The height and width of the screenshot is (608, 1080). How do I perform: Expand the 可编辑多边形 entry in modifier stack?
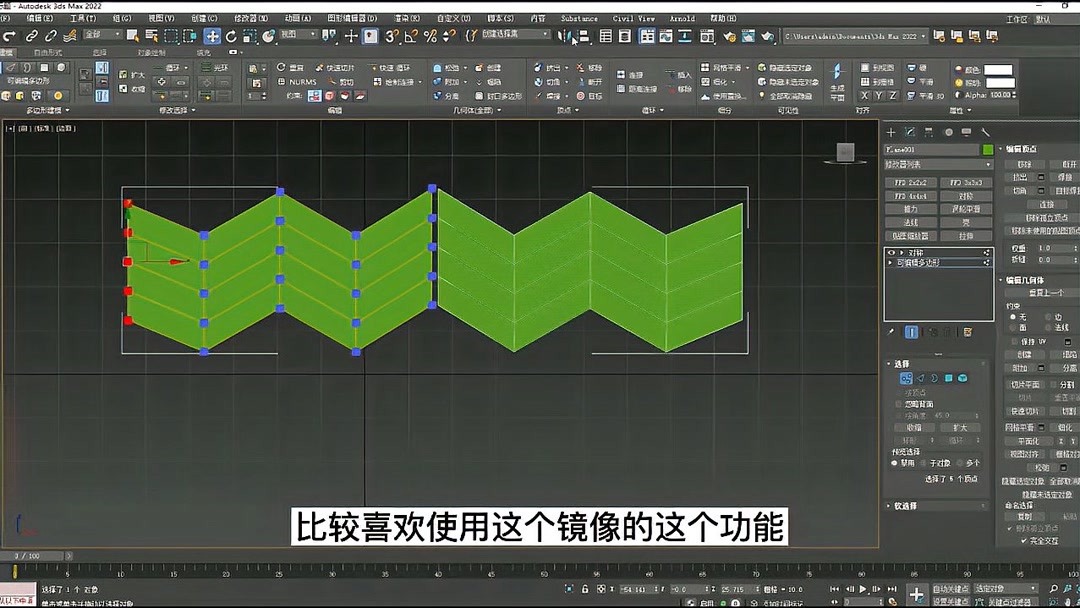point(890,262)
